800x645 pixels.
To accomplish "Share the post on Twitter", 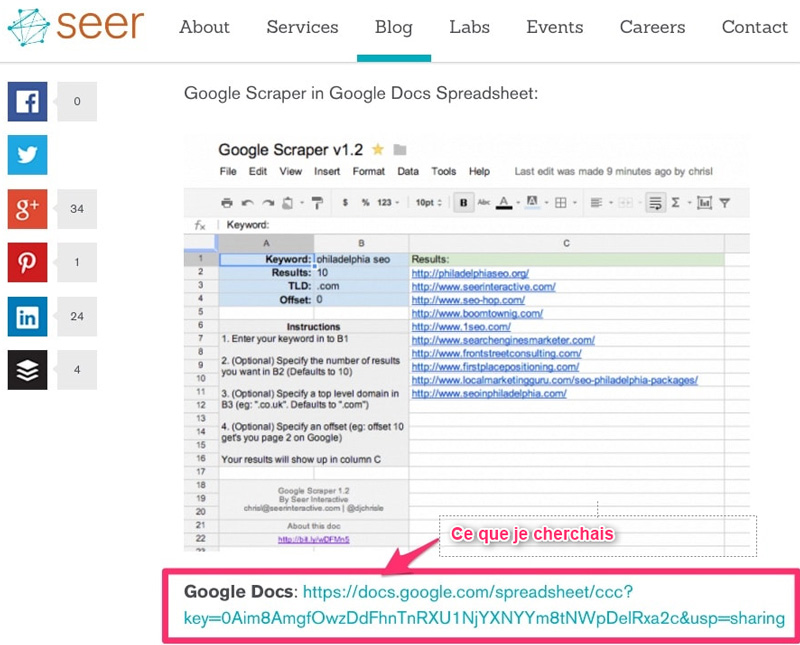I will (28, 155).
